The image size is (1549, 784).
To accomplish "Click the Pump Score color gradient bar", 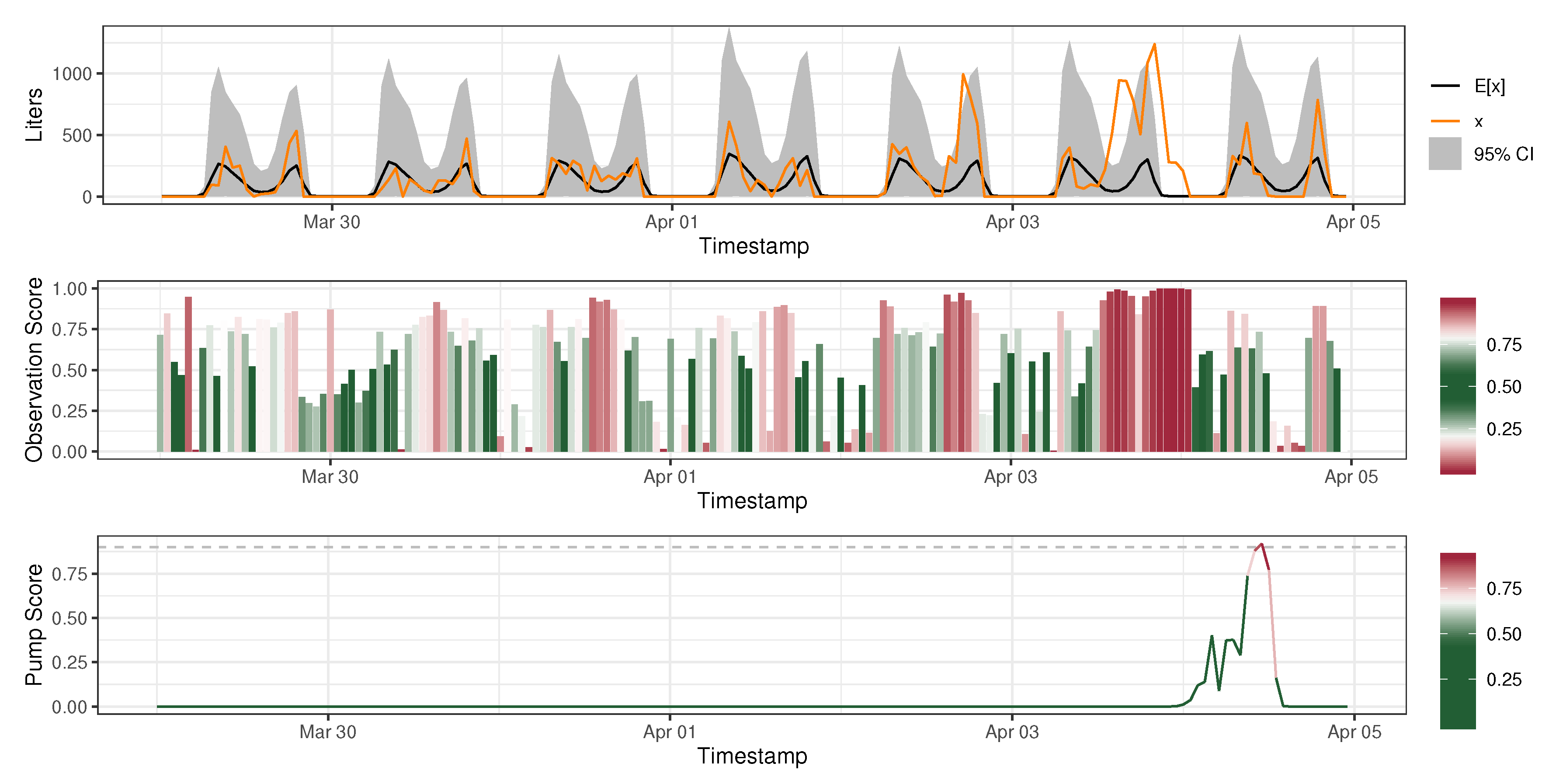I will click(1458, 640).
